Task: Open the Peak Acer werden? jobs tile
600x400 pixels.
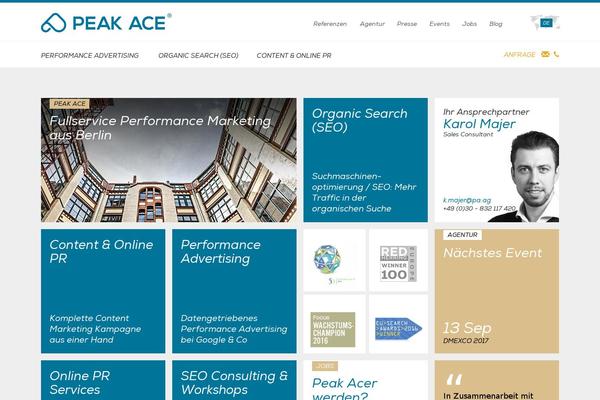Action: (365, 380)
